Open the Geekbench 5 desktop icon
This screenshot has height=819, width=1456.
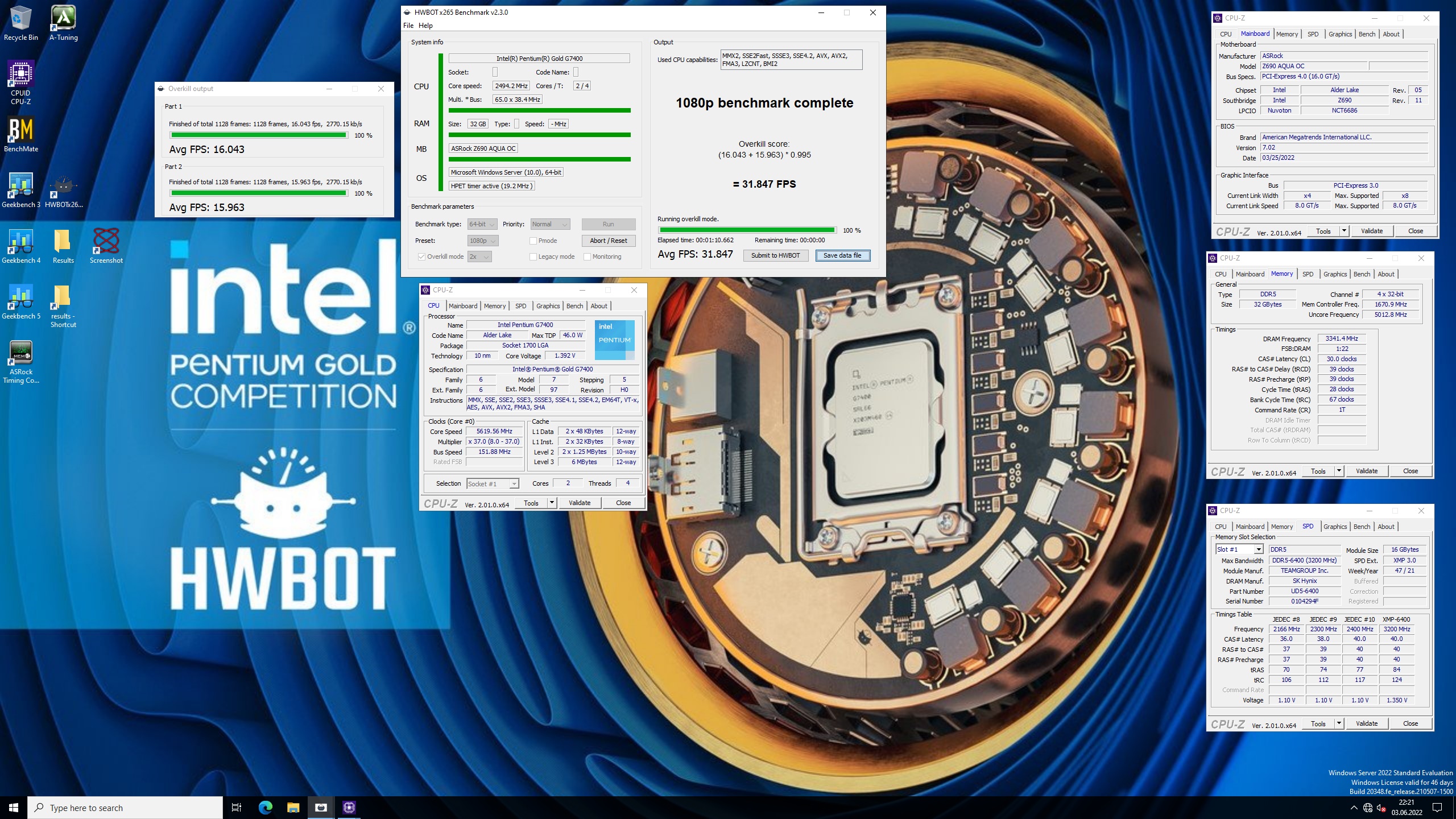tap(21, 302)
